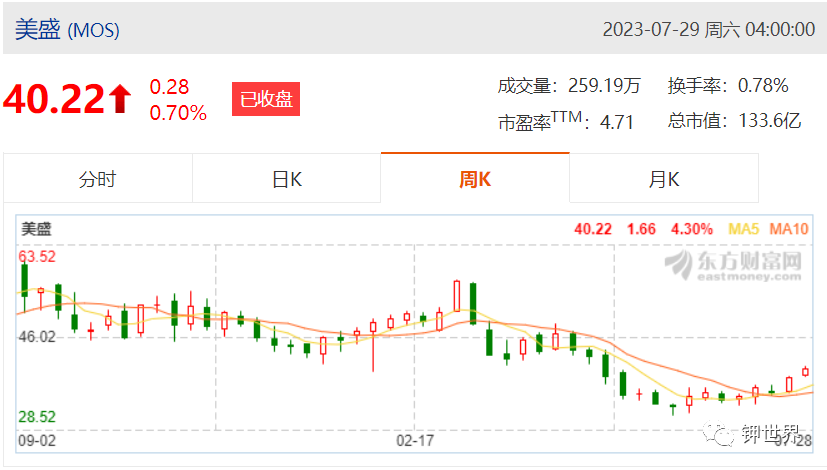The image size is (827, 470).
Task: Click the 换手率 0.78% figure
Action: pos(728,85)
